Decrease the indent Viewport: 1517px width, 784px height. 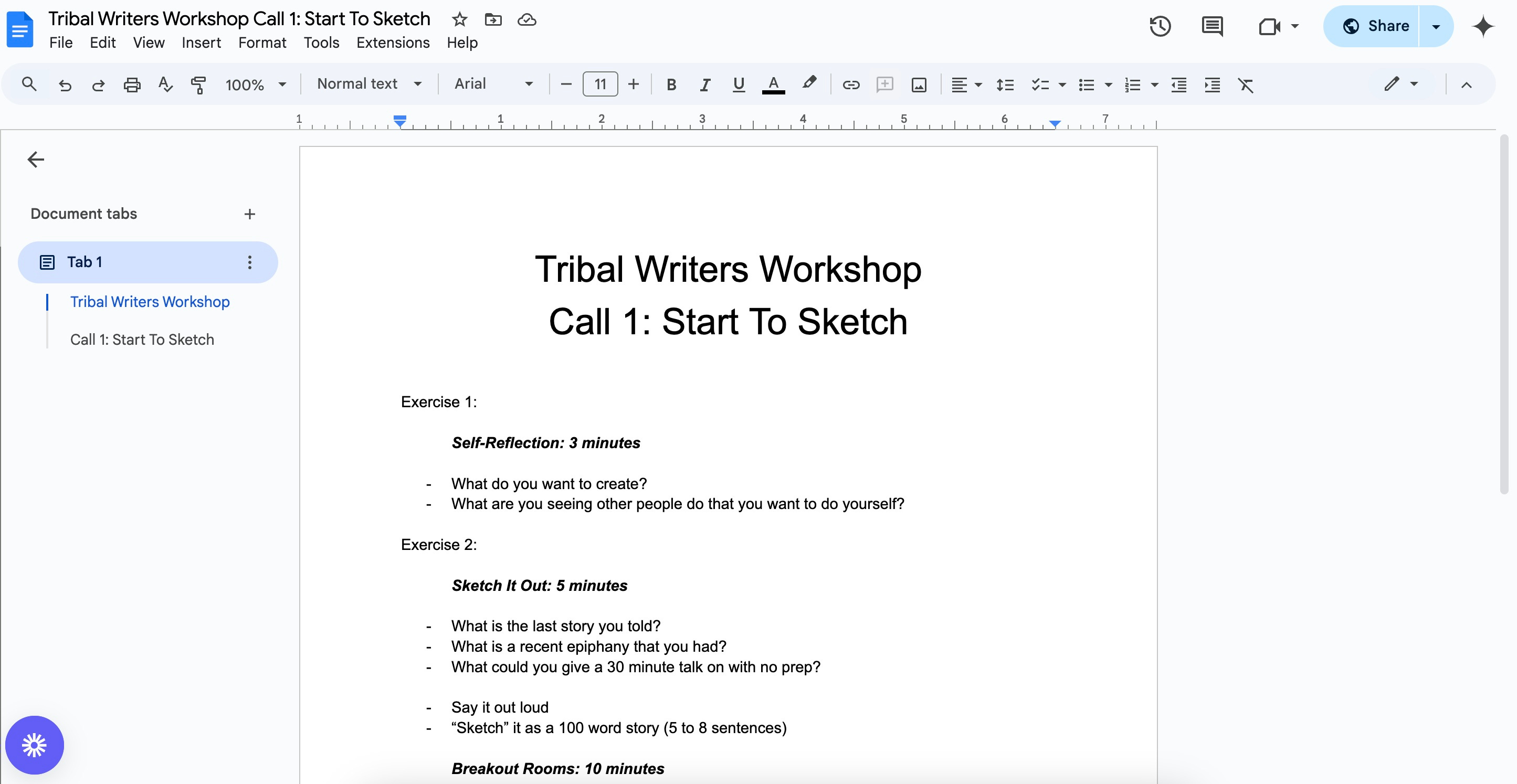coord(1178,85)
